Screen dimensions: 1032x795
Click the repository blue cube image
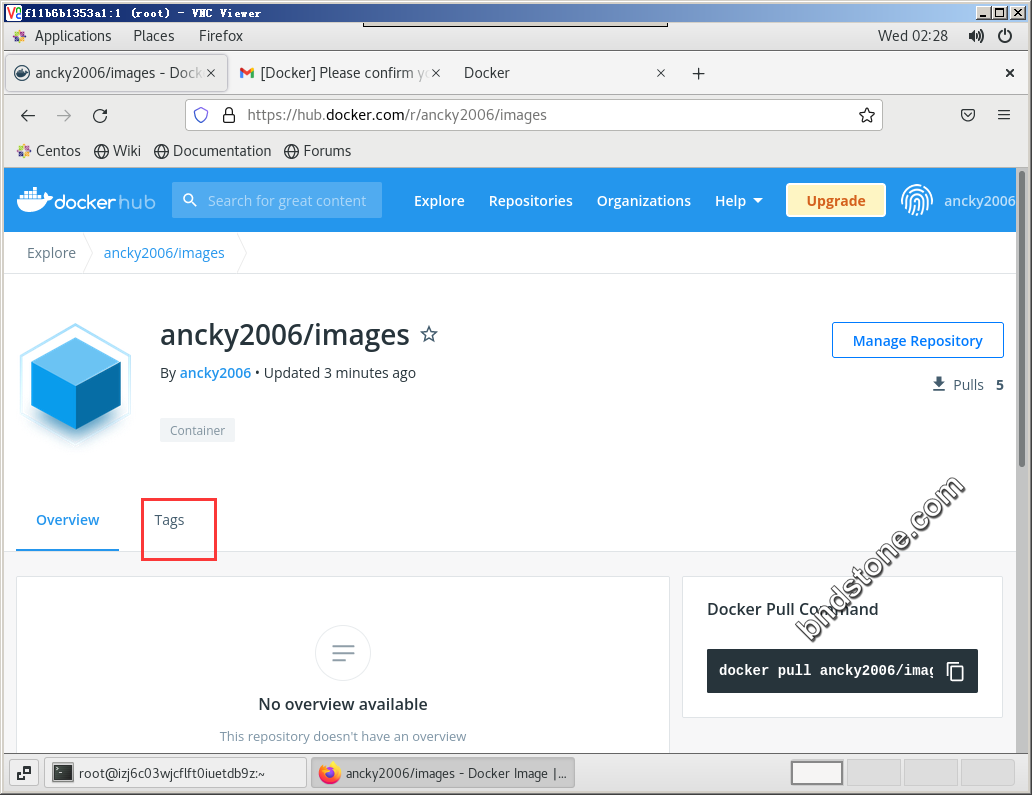pos(76,384)
